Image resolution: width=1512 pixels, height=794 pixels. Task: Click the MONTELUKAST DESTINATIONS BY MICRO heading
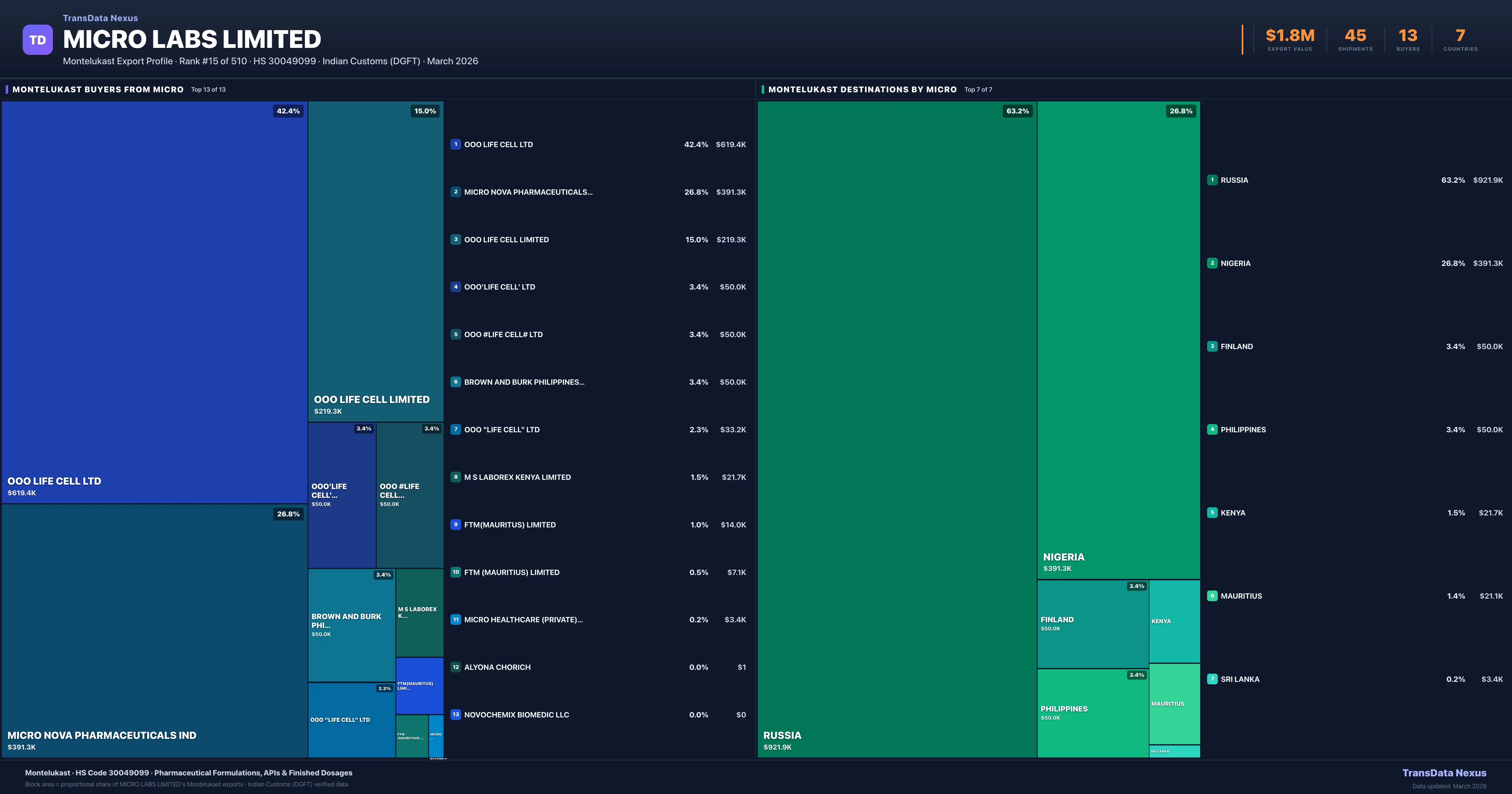(x=862, y=89)
